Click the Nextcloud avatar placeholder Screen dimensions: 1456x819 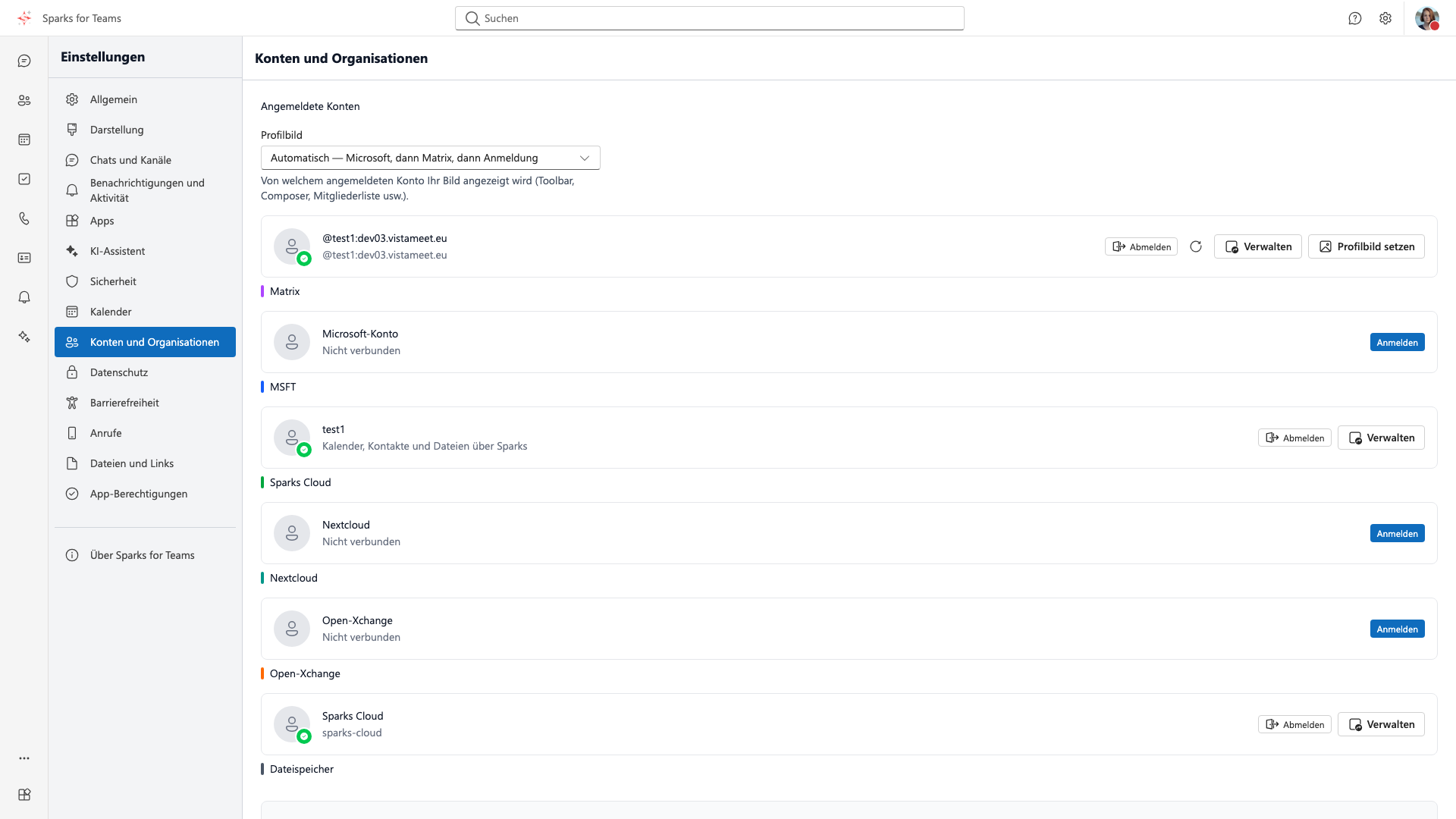pos(292,533)
